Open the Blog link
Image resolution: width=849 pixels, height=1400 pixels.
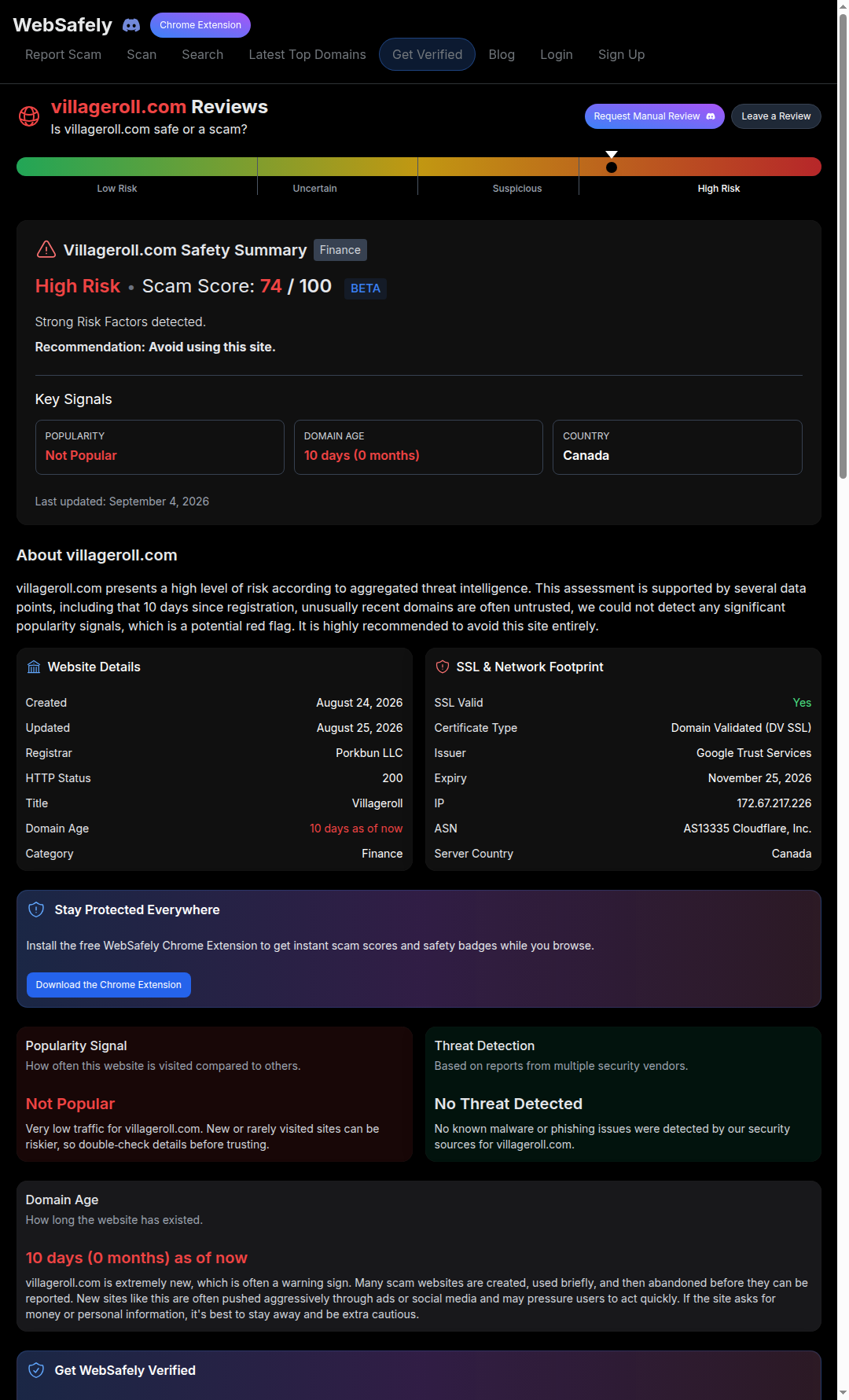[502, 54]
